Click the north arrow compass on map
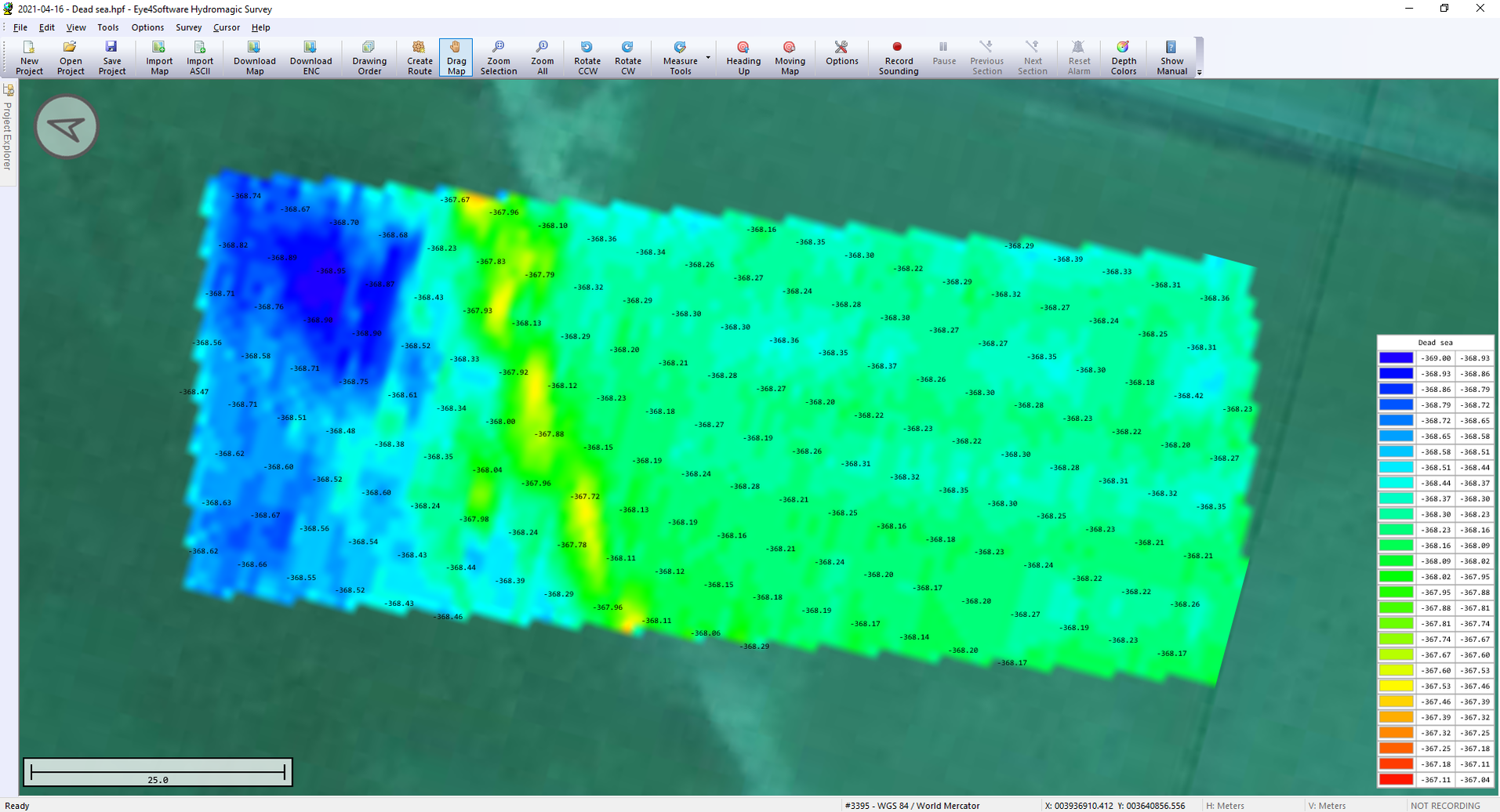Image resolution: width=1500 pixels, height=812 pixels. coord(67,127)
